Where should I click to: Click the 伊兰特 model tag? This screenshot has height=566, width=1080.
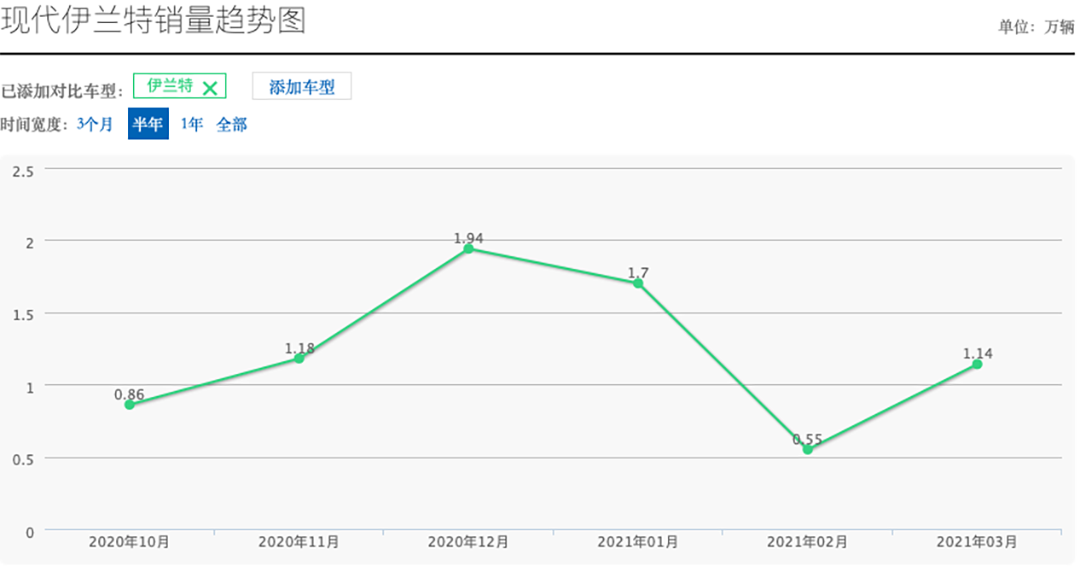170,87
